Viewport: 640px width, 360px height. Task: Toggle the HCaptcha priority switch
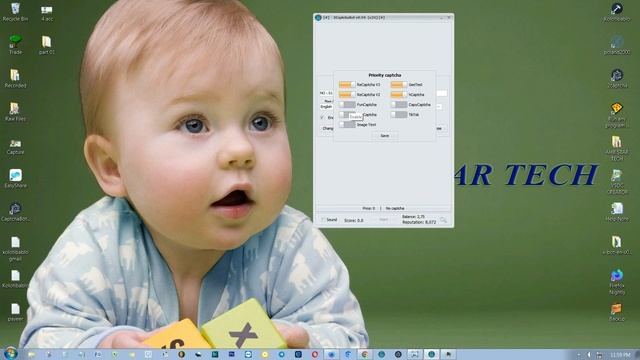[x=399, y=94]
